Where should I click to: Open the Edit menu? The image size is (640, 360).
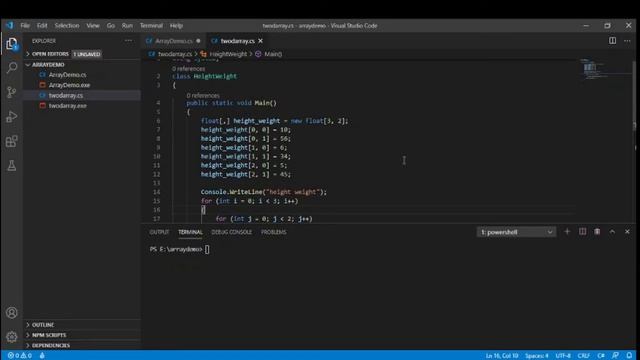pyautogui.click(x=42, y=25)
